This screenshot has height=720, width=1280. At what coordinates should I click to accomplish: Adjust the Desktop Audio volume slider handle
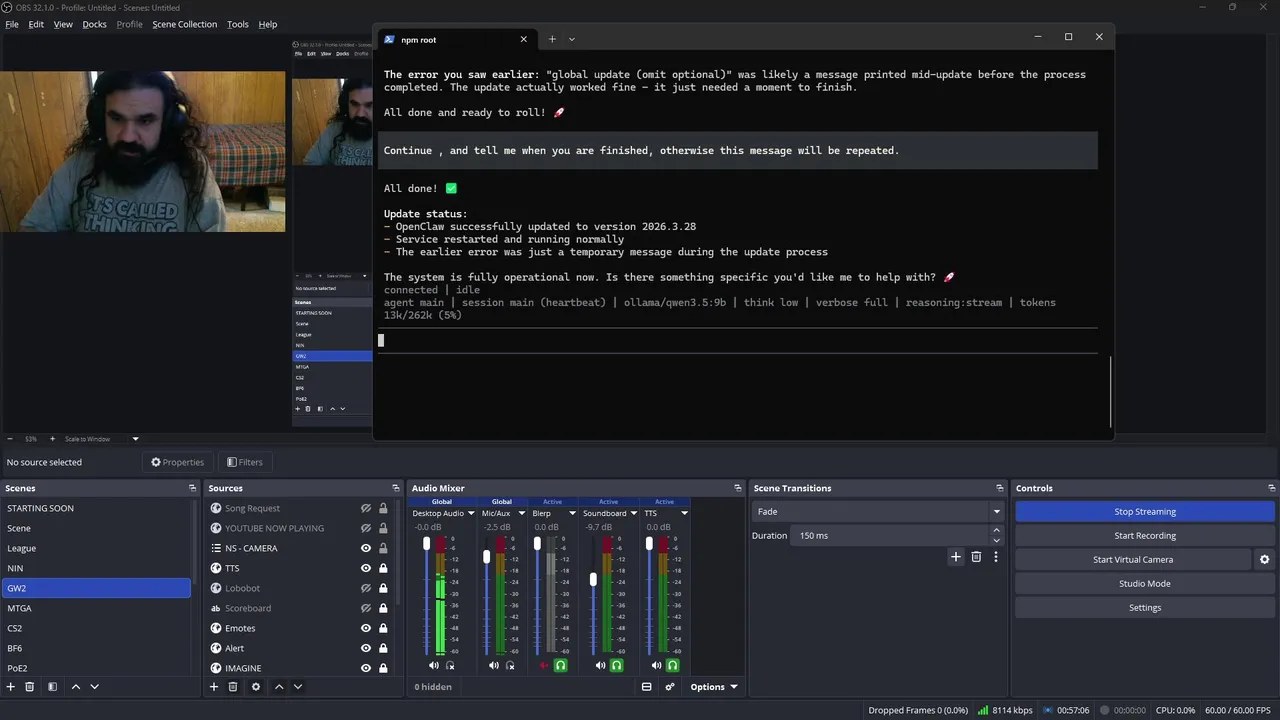tap(427, 544)
